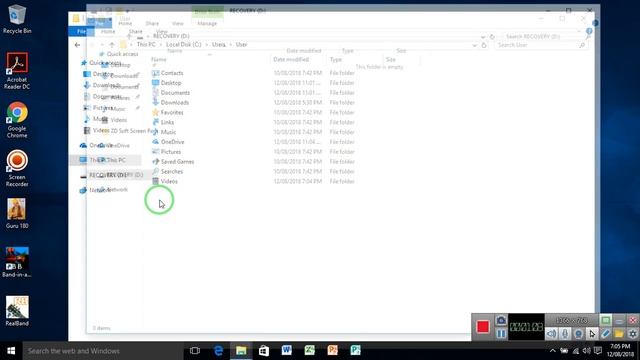Select the Searches folder

[171, 171]
